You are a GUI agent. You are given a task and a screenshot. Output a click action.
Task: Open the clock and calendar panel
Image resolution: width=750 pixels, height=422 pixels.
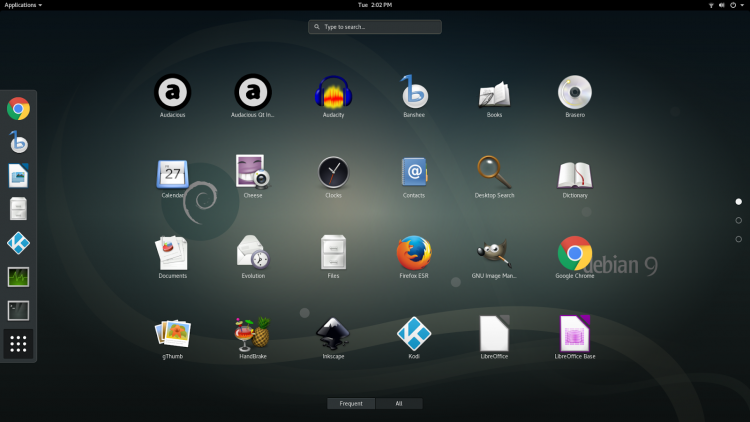pyautogui.click(x=375, y=5)
